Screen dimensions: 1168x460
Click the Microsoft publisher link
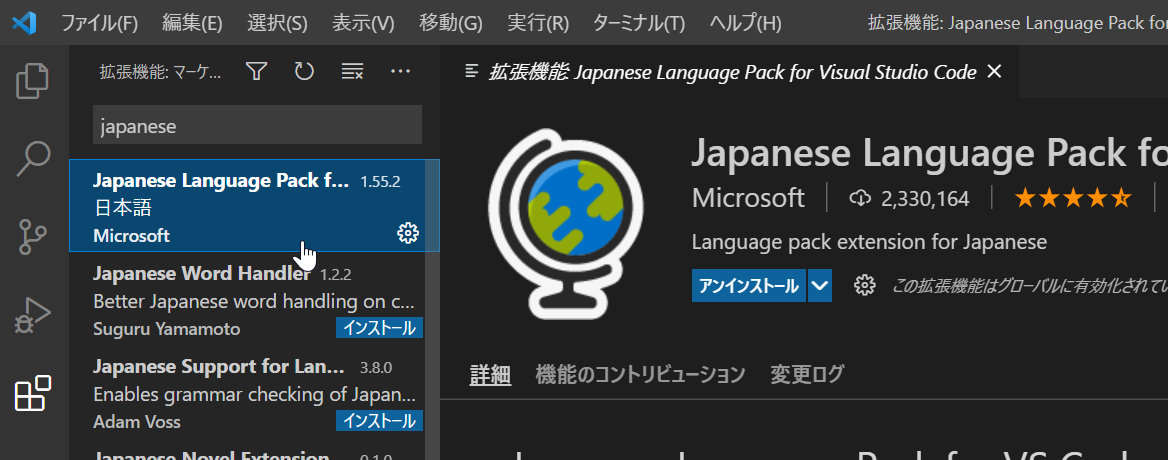point(748,198)
